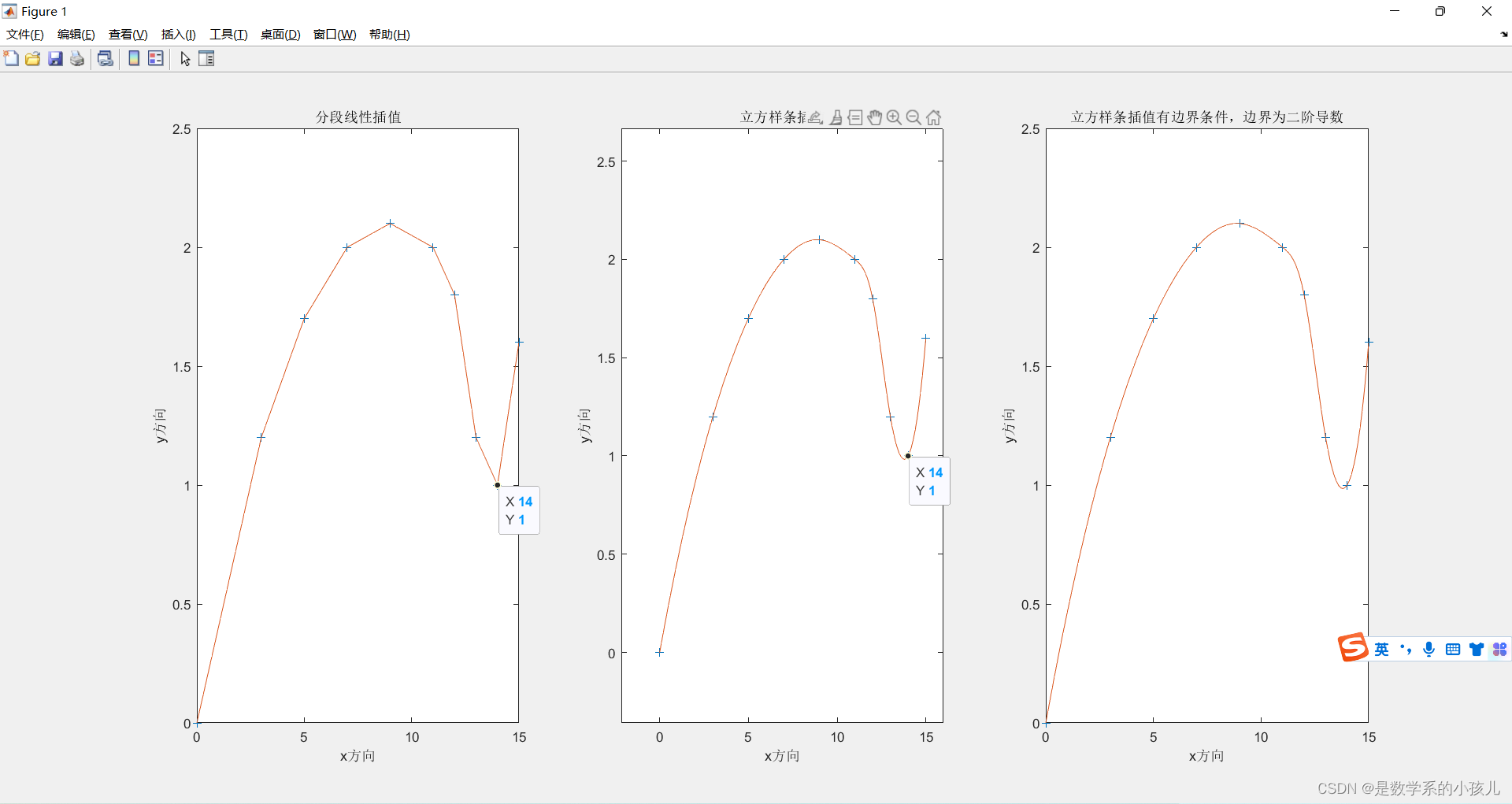The height and width of the screenshot is (804, 1512).
Task: Click the Sogou microphone voice input icon
Action: click(1429, 650)
